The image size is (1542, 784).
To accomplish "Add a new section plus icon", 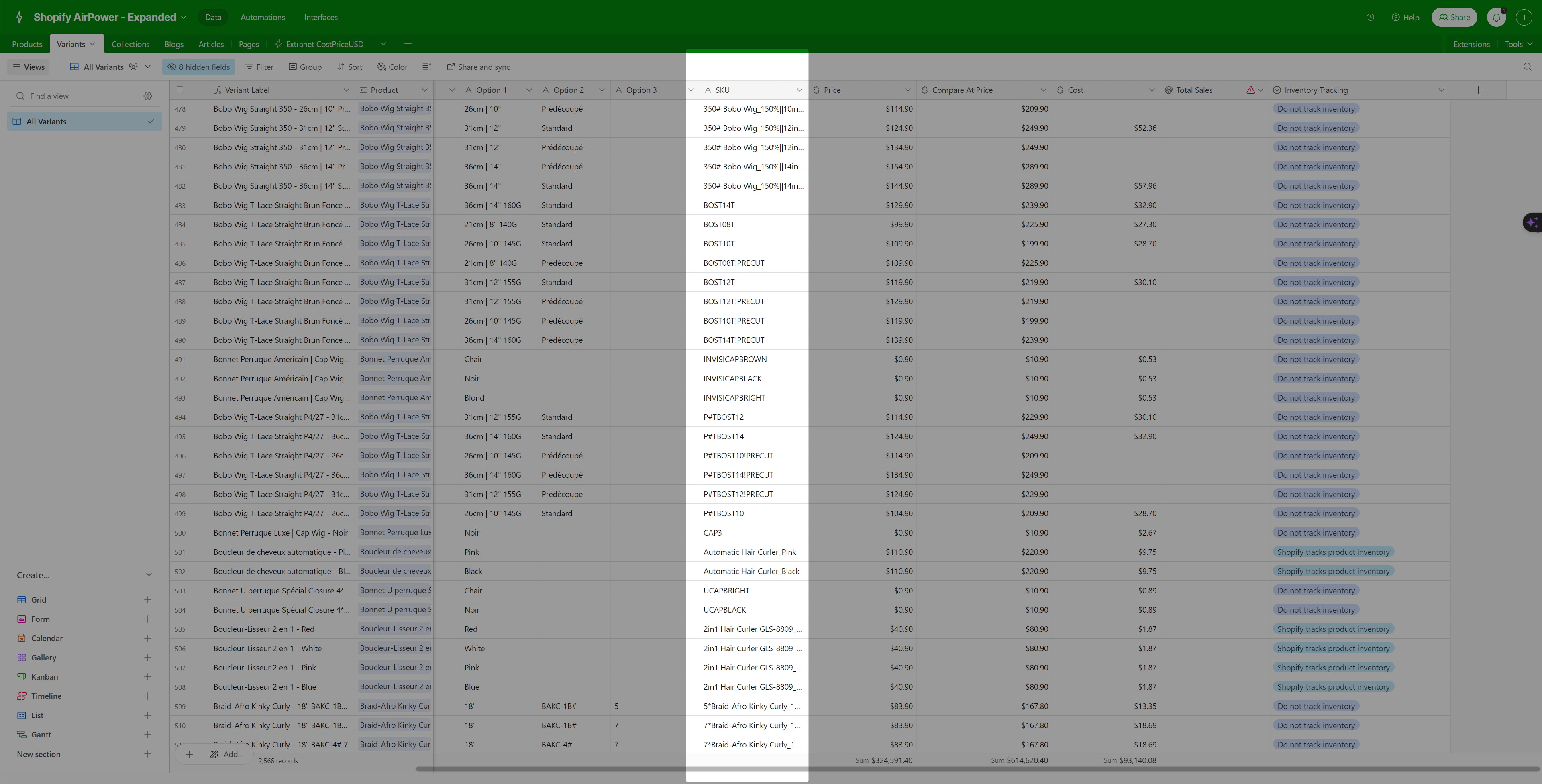I will pyautogui.click(x=147, y=754).
